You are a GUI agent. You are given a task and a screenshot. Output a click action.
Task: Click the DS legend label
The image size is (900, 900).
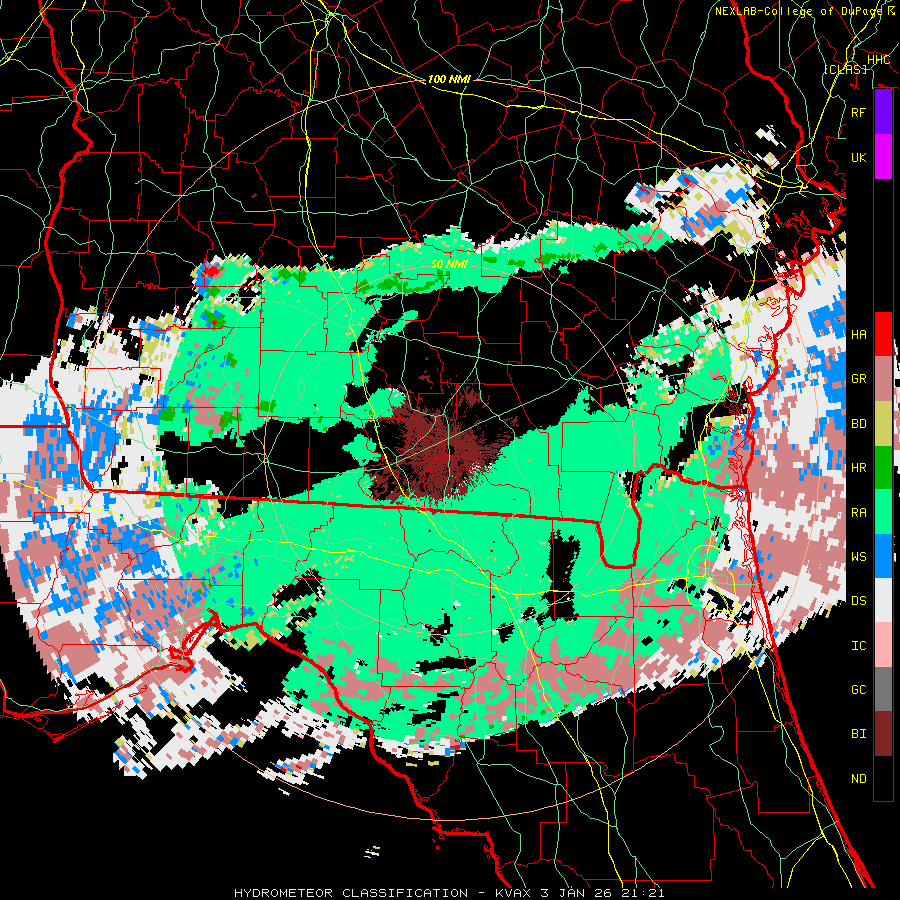(858, 601)
